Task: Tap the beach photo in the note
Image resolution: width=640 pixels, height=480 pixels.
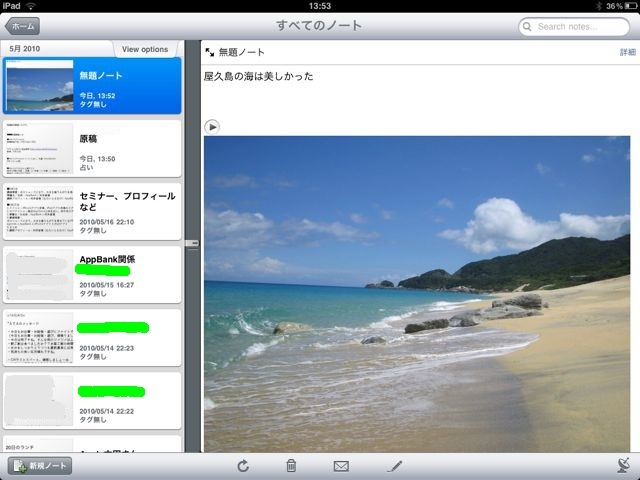Action: (417, 294)
